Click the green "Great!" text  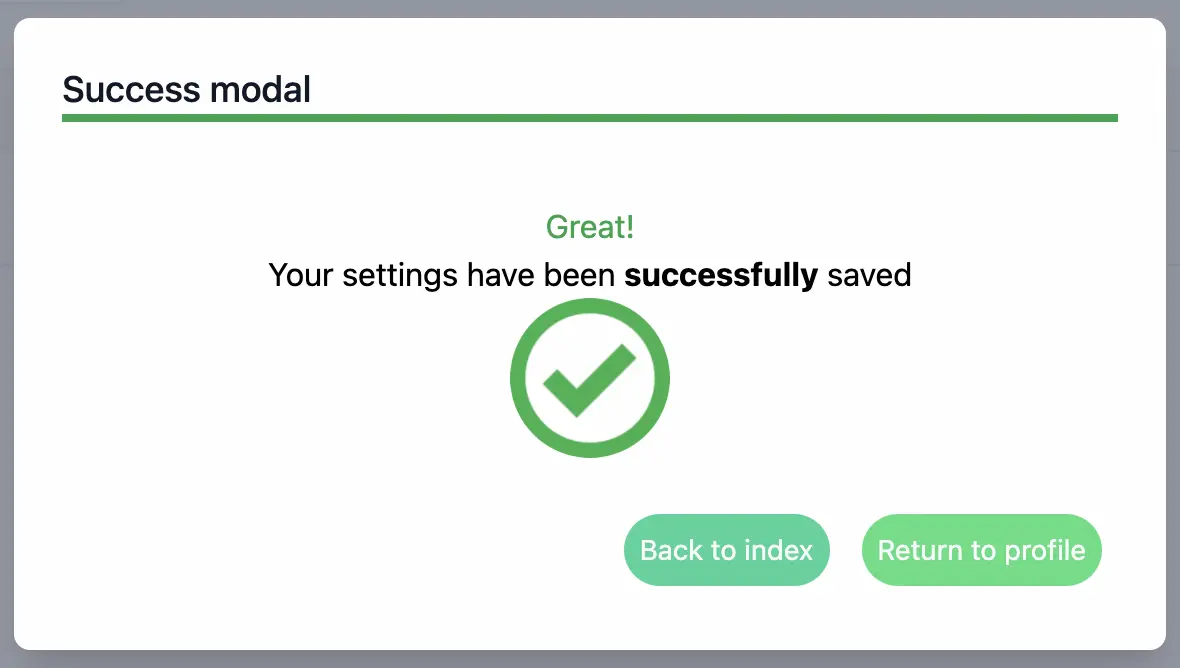coord(590,227)
